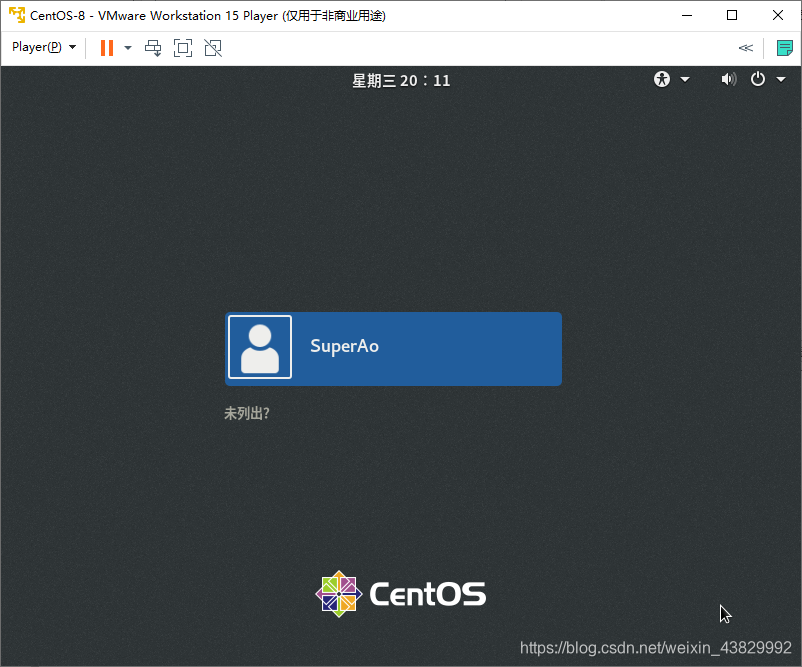The width and height of the screenshot is (802, 667).
Task: Toggle the accessibility options menu open
Action: pyautogui.click(x=684, y=79)
